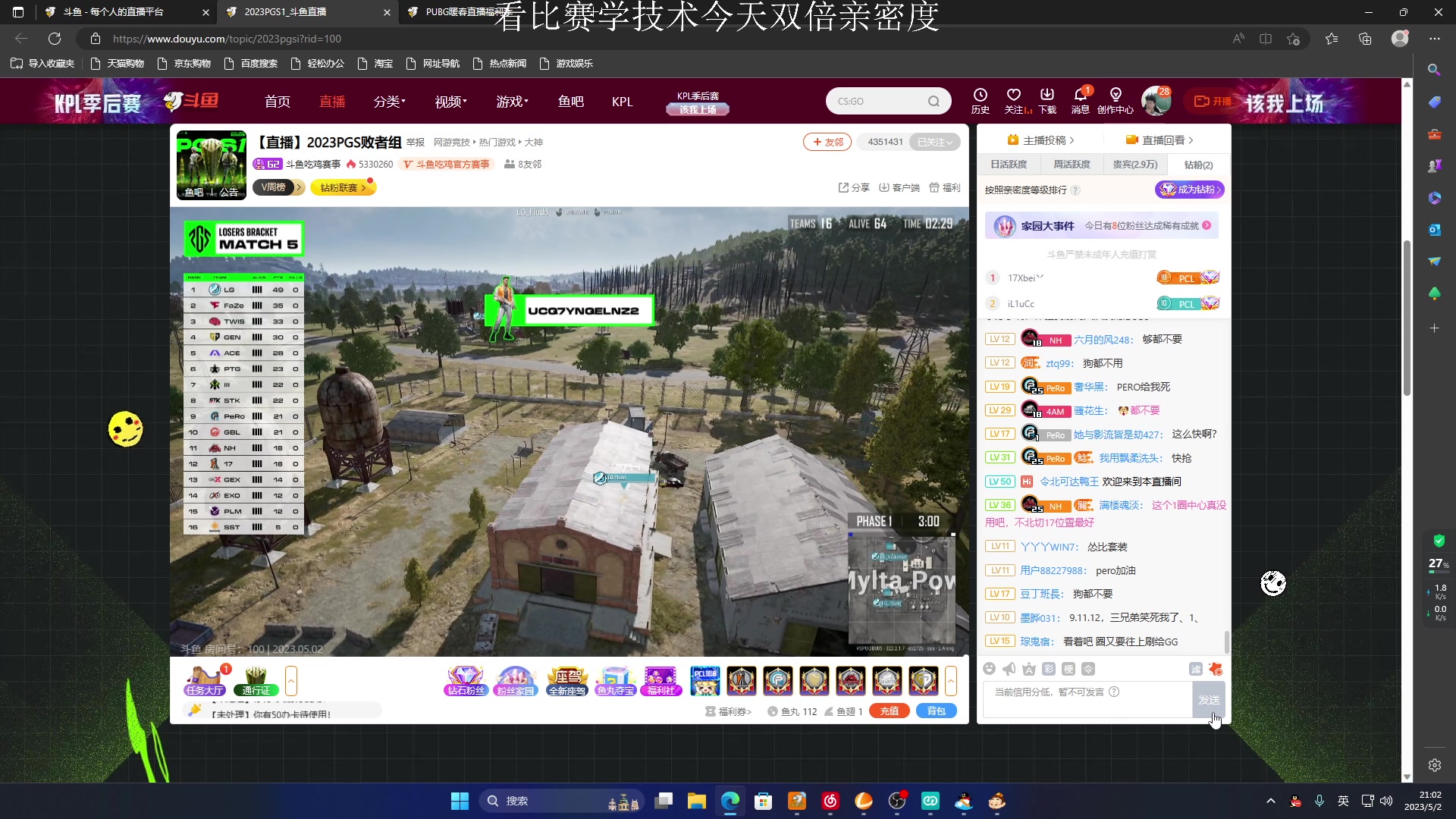Go to 首页 in the nav bar

[278, 102]
